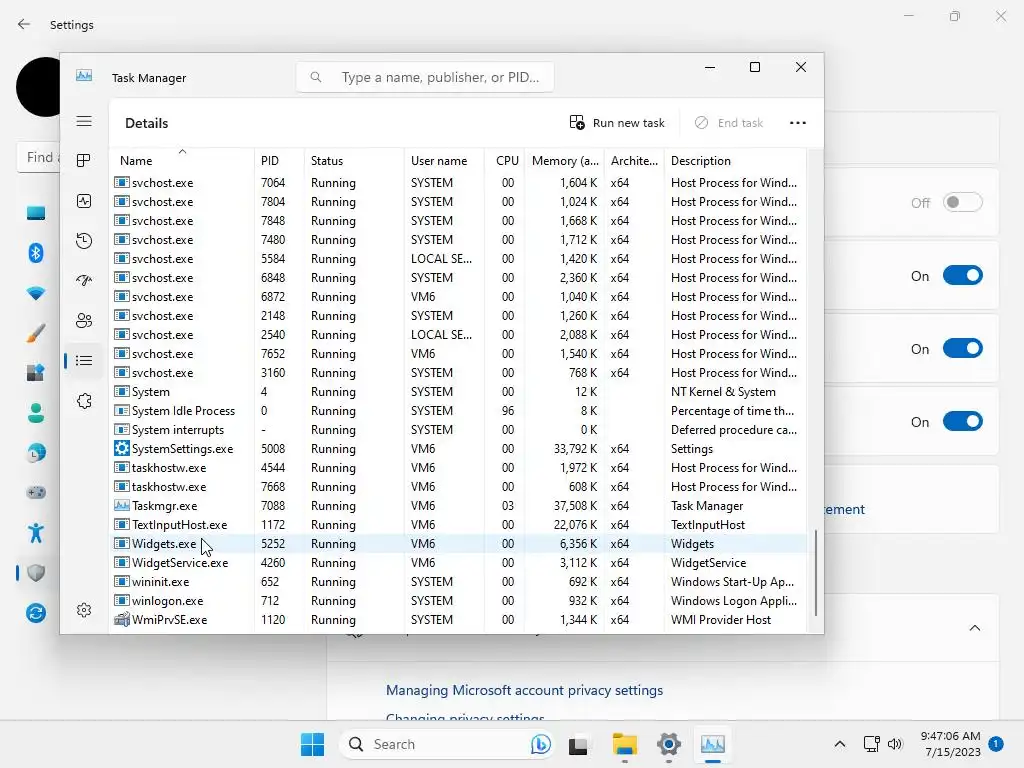Open App history page in Task Manager
This screenshot has height=768, width=1024.
(84, 241)
